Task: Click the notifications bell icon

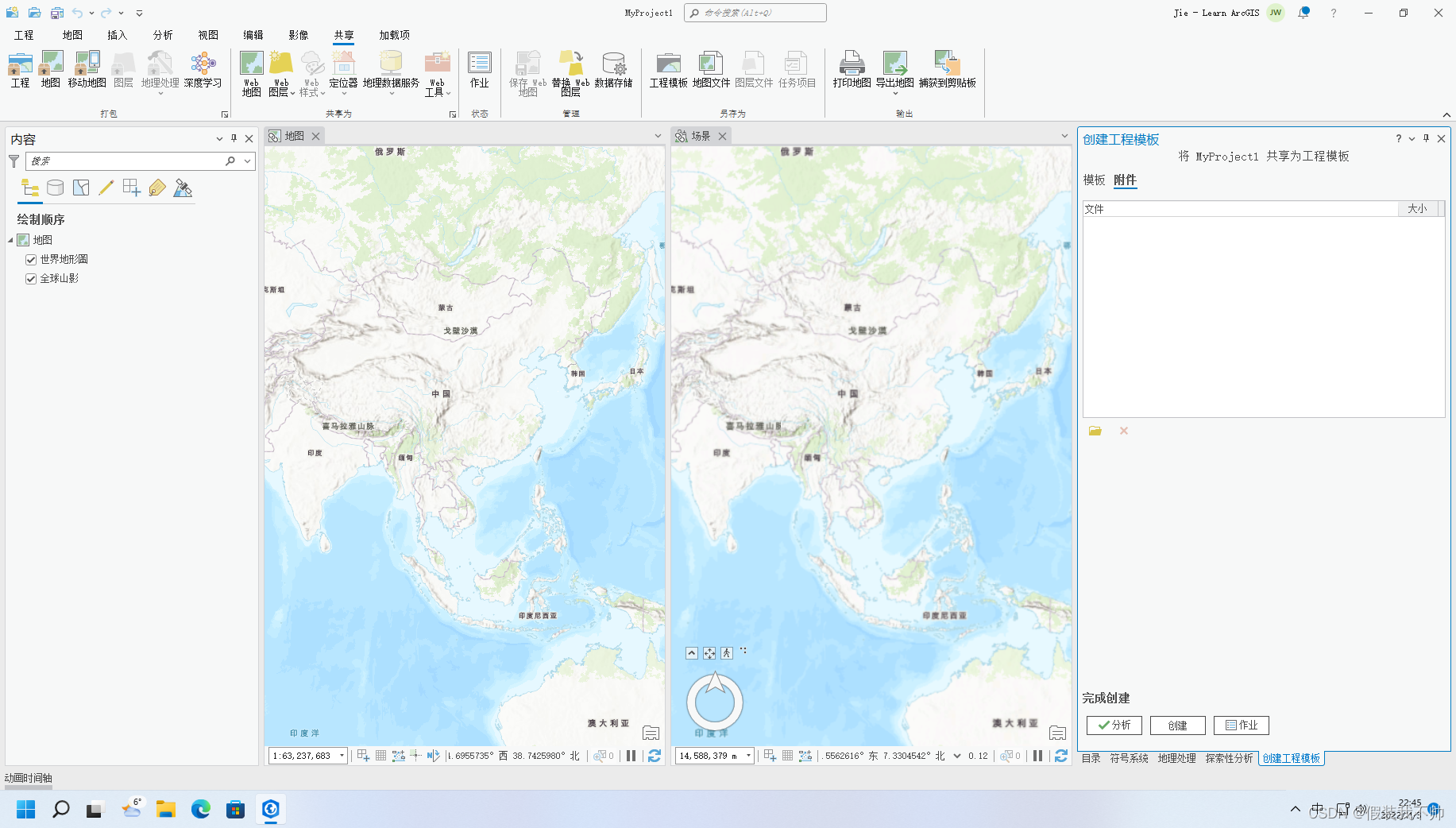Action: pyautogui.click(x=1303, y=13)
